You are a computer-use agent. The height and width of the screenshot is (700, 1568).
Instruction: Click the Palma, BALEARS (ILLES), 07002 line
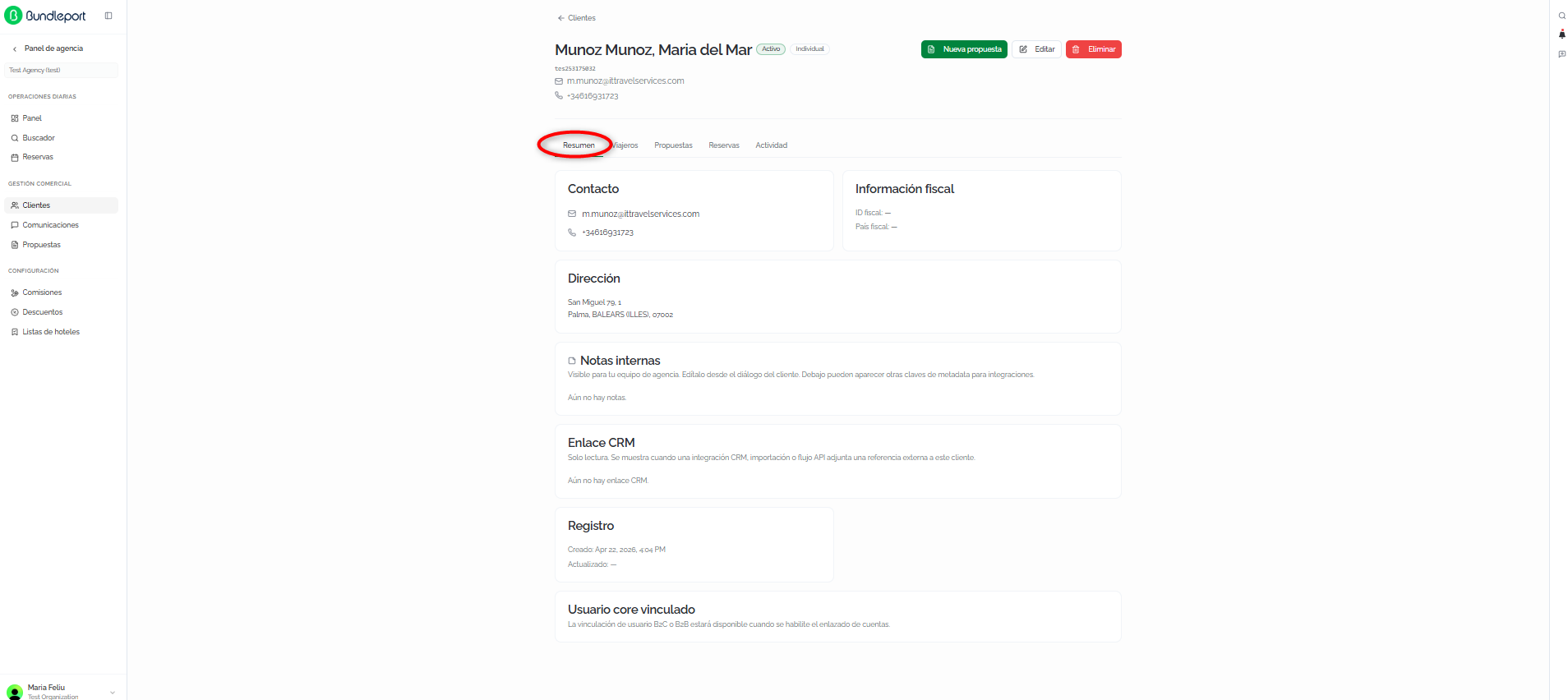[620, 315]
